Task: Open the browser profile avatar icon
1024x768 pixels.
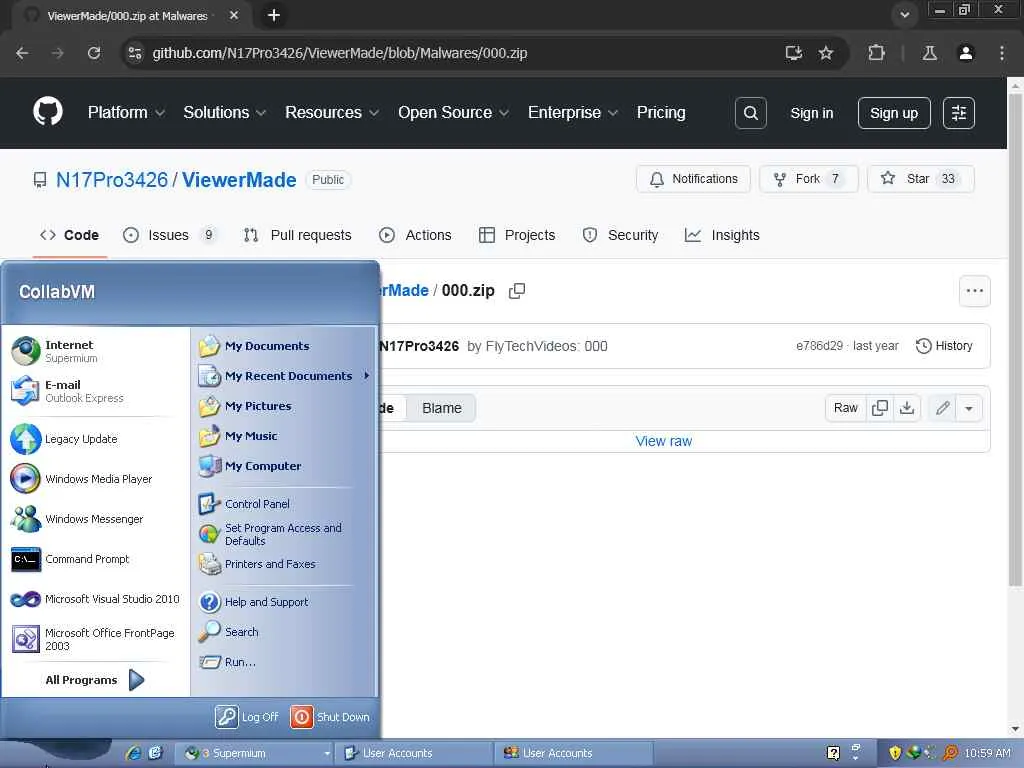Action: point(966,53)
